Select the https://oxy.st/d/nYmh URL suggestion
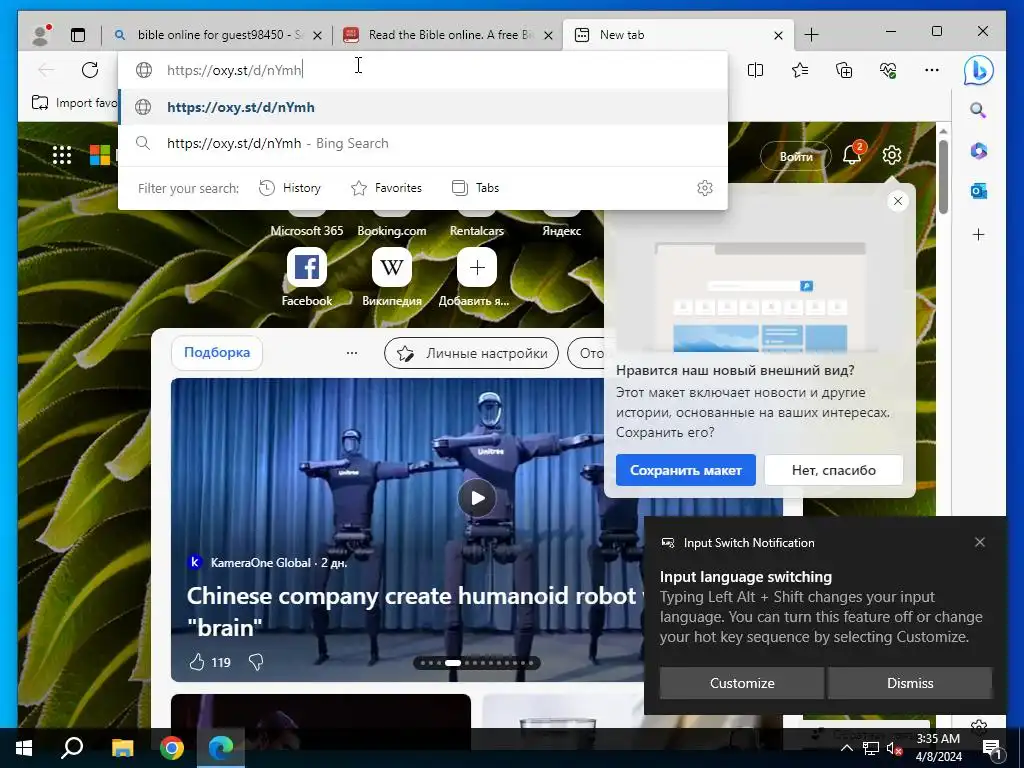This screenshot has height=768, width=1024. tap(423, 107)
